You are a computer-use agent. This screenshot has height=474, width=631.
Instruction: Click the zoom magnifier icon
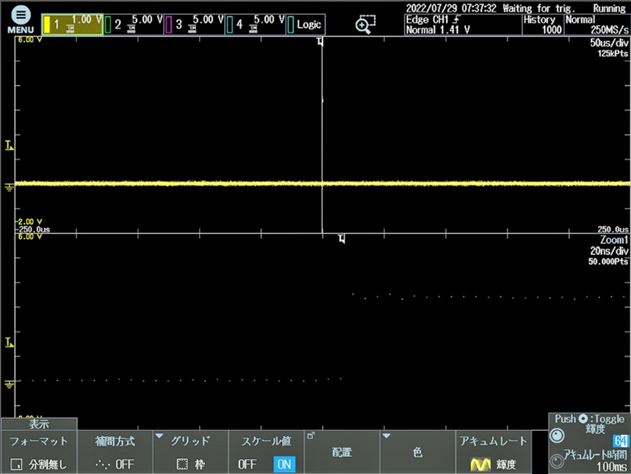tap(365, 24)
